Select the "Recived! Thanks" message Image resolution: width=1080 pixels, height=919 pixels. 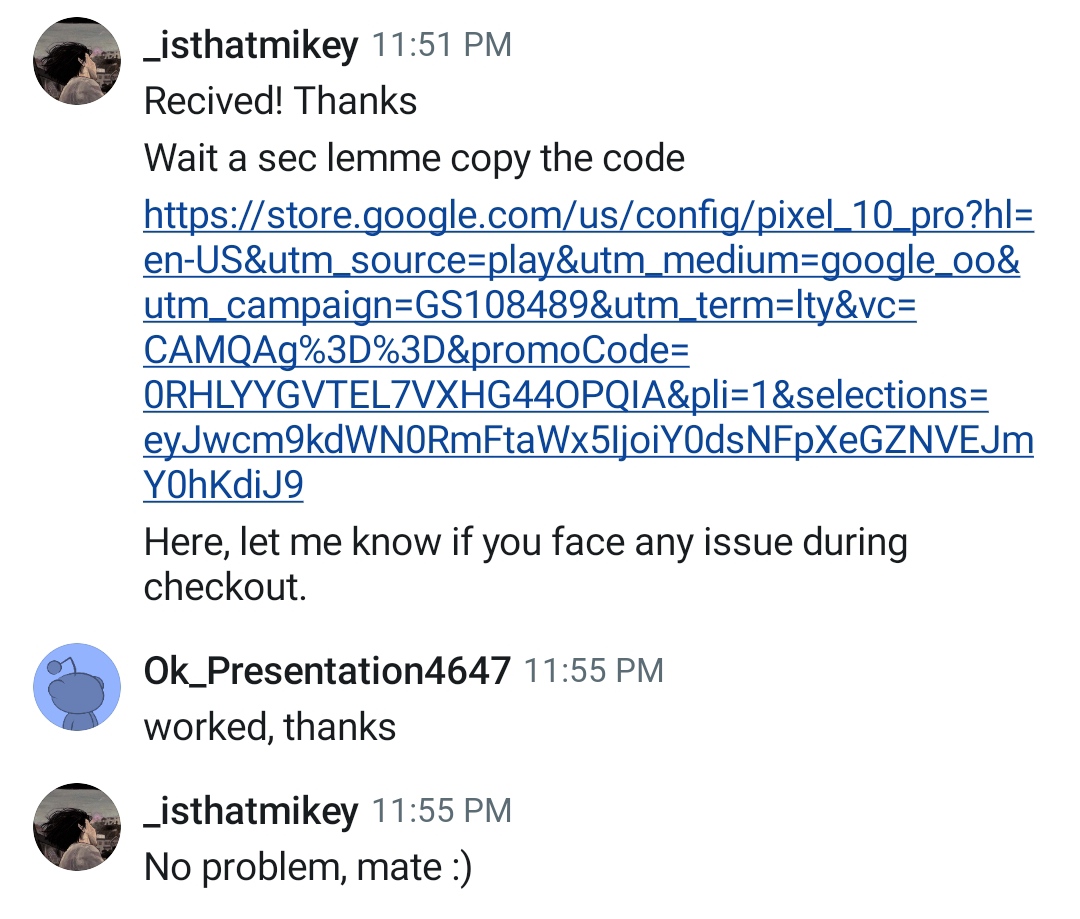280,101
